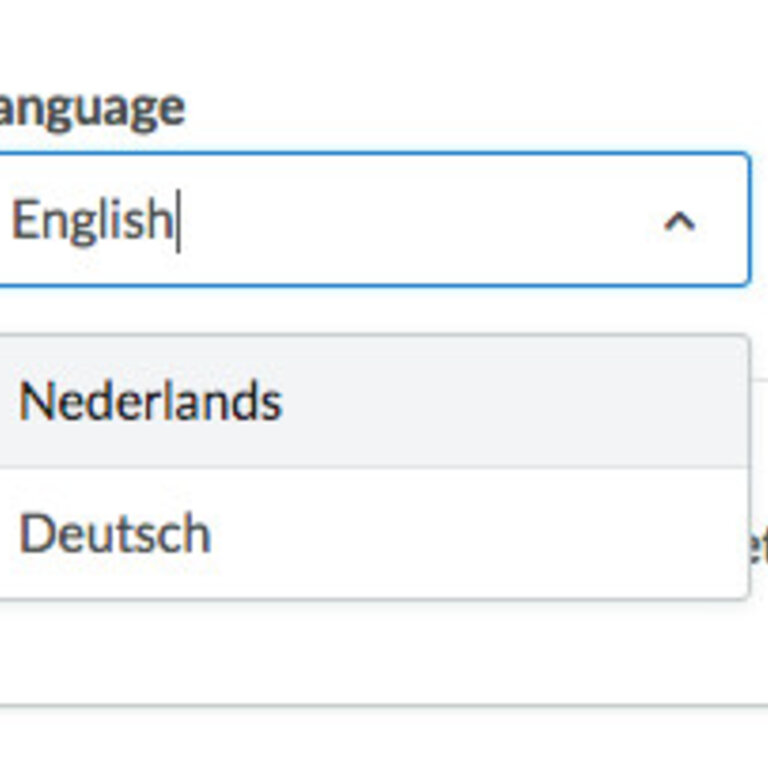
Task: Close the open Language combo box
Action: click(679, 221)
